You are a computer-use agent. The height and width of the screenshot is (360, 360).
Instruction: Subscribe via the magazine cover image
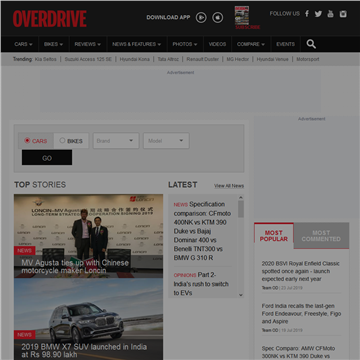click(242, 15)
